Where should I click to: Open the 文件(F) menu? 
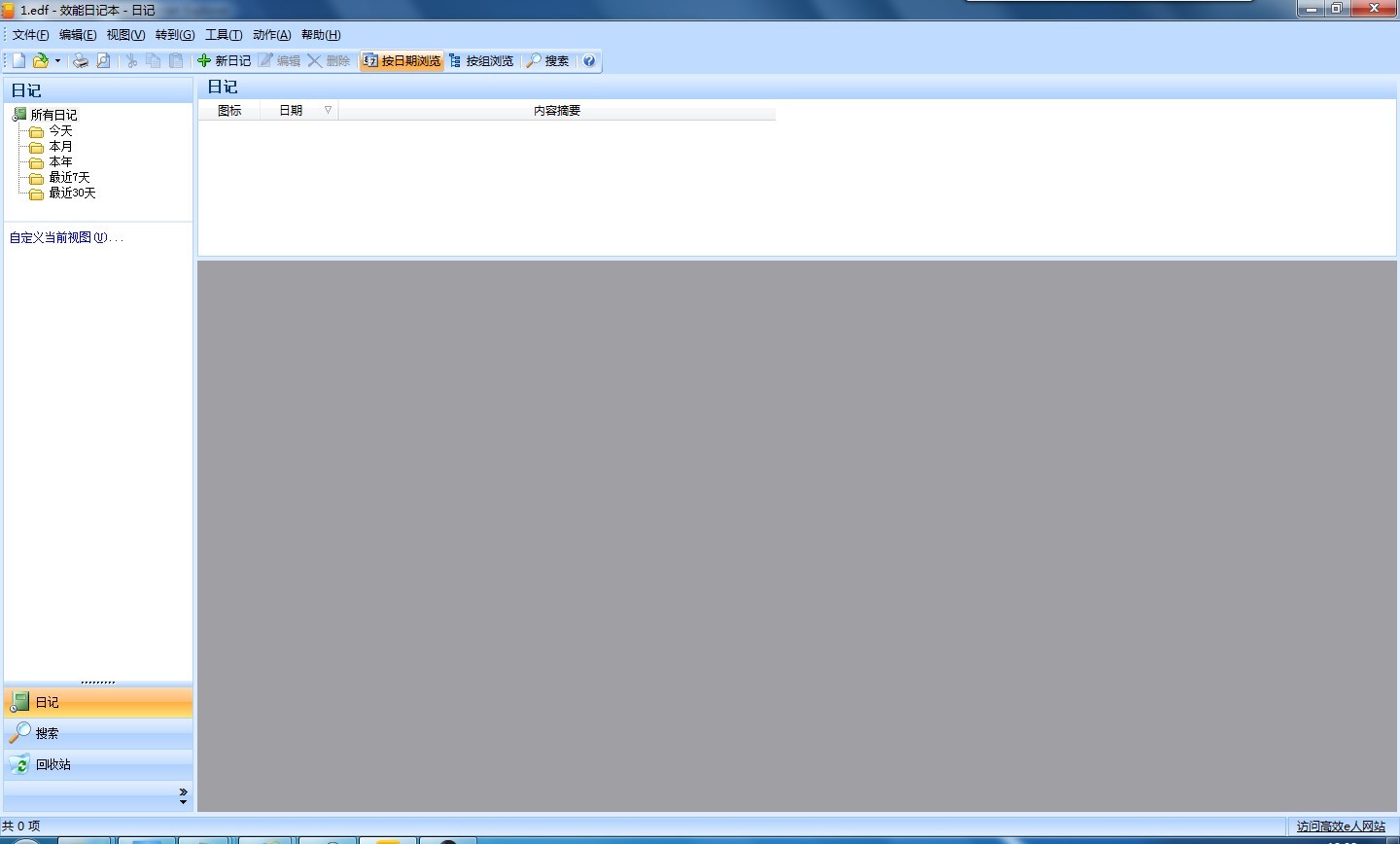30,35
